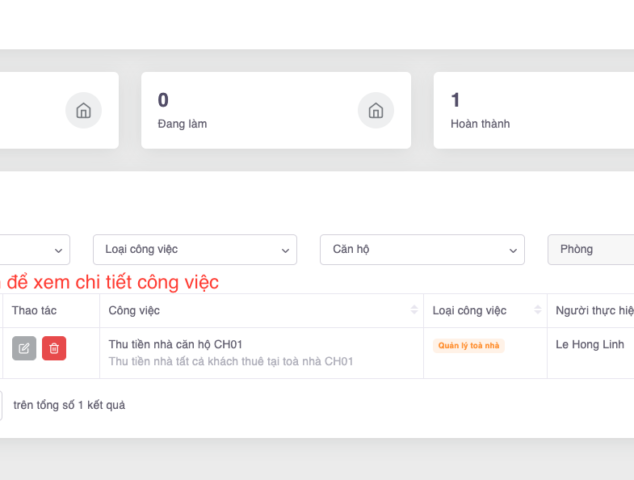
Task: Click the Người thực hiện column header
Action: pos(594,311)
